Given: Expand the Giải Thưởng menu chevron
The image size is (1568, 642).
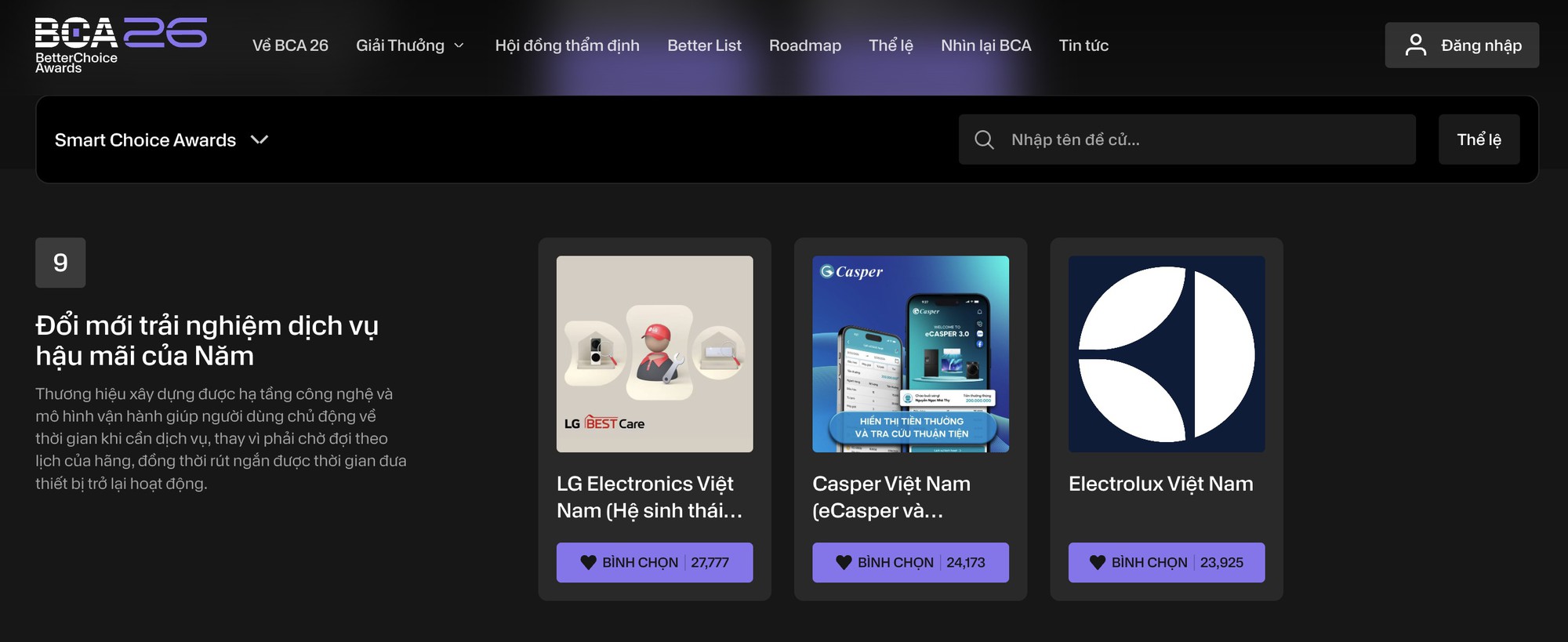Looking at the screenshot, I should (459, 45).
